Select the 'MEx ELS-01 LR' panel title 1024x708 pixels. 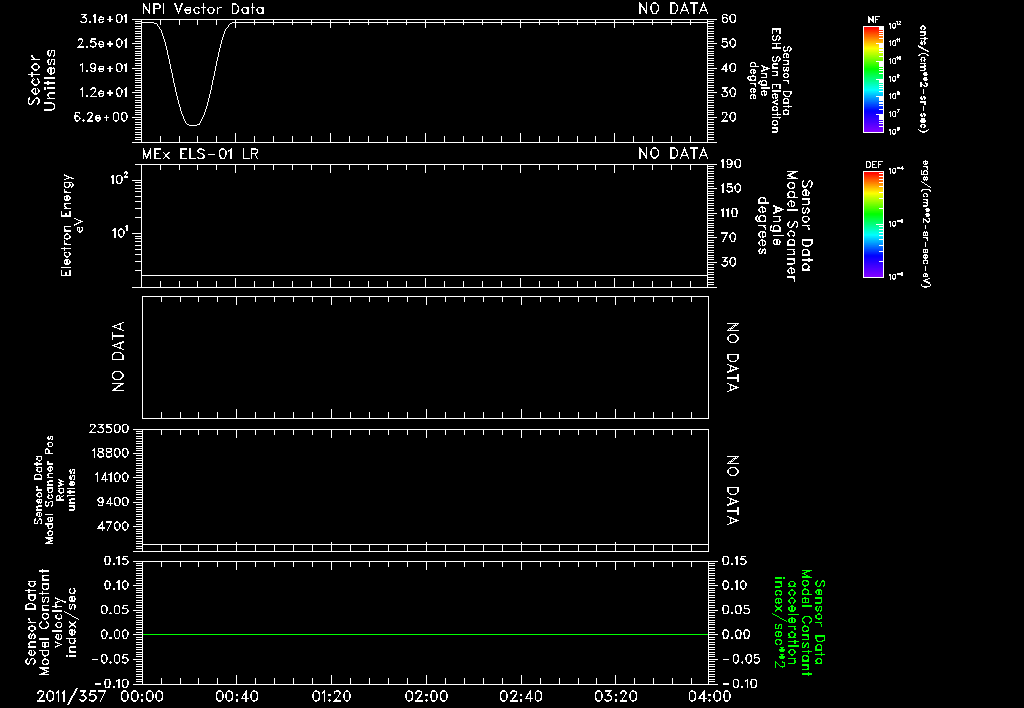coord(200,154)
